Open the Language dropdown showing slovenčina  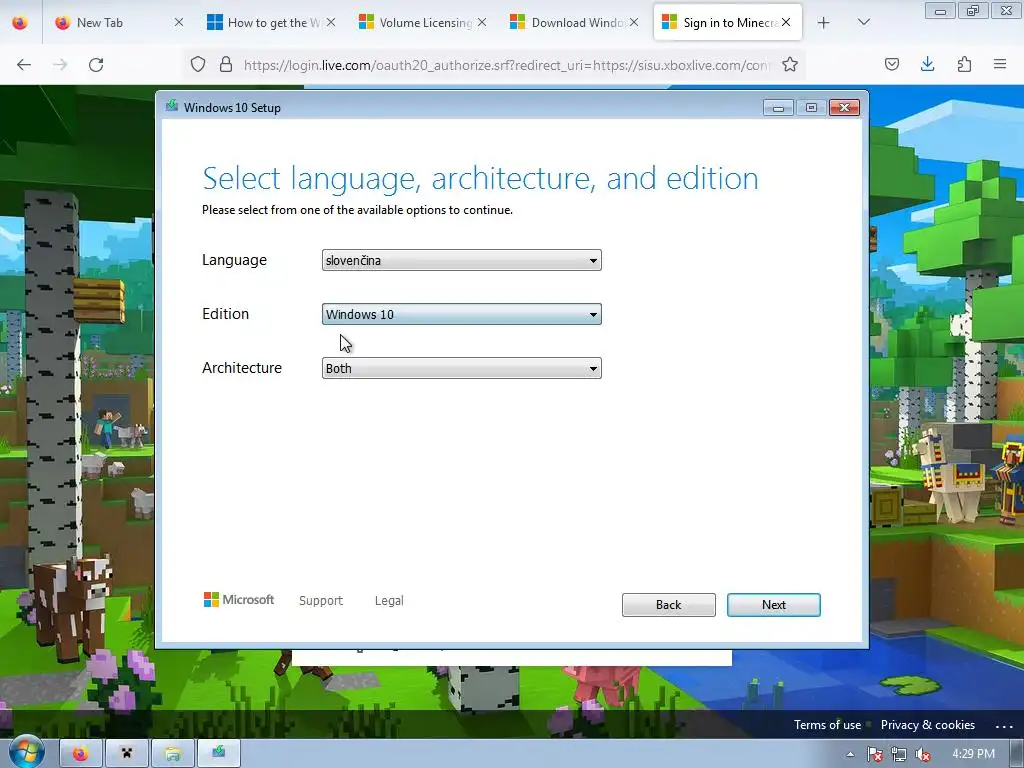[461, 260]
